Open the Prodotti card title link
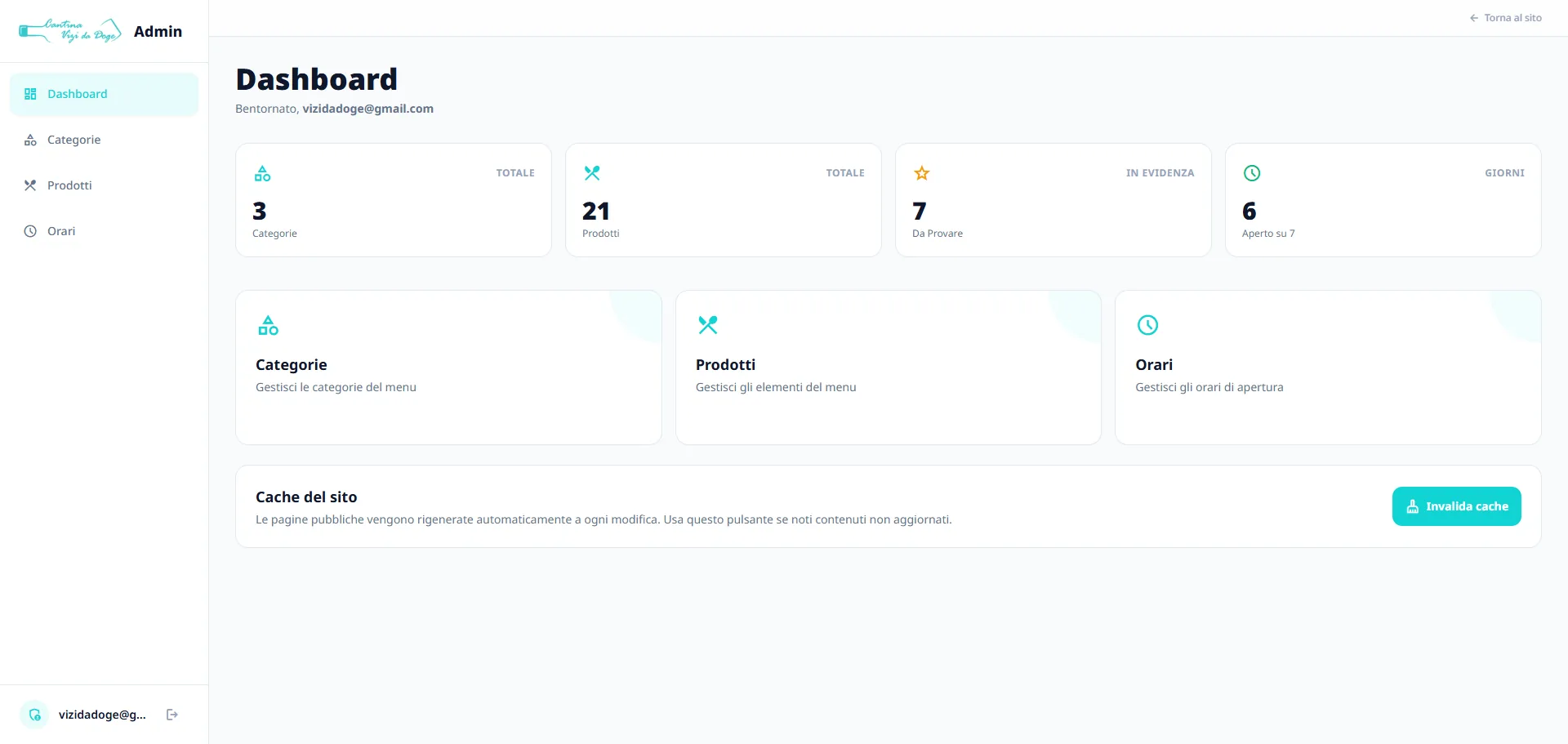This screenshot has height=744, width=1568. 725,365
